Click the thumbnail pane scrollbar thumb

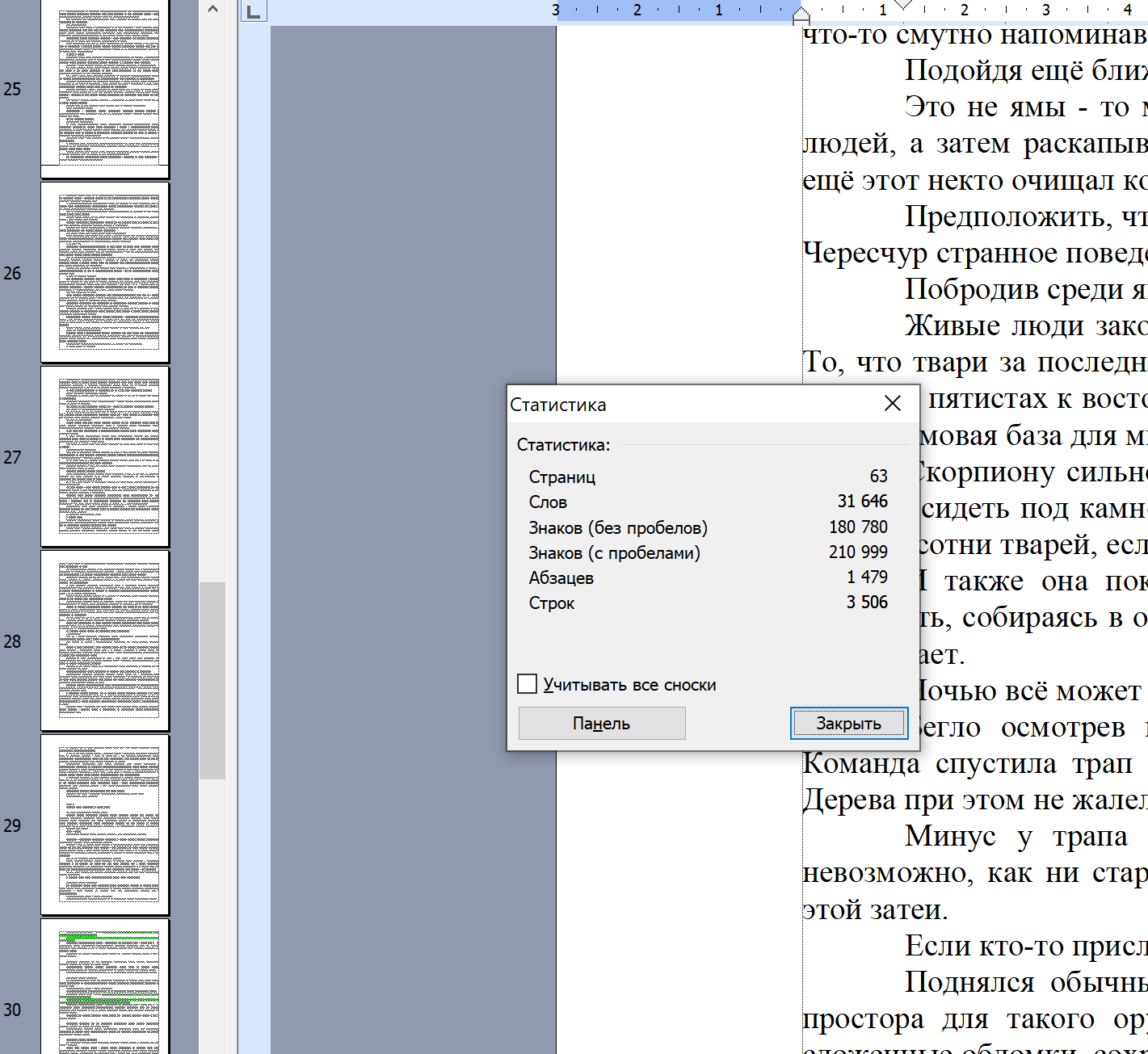pos(212,680)
